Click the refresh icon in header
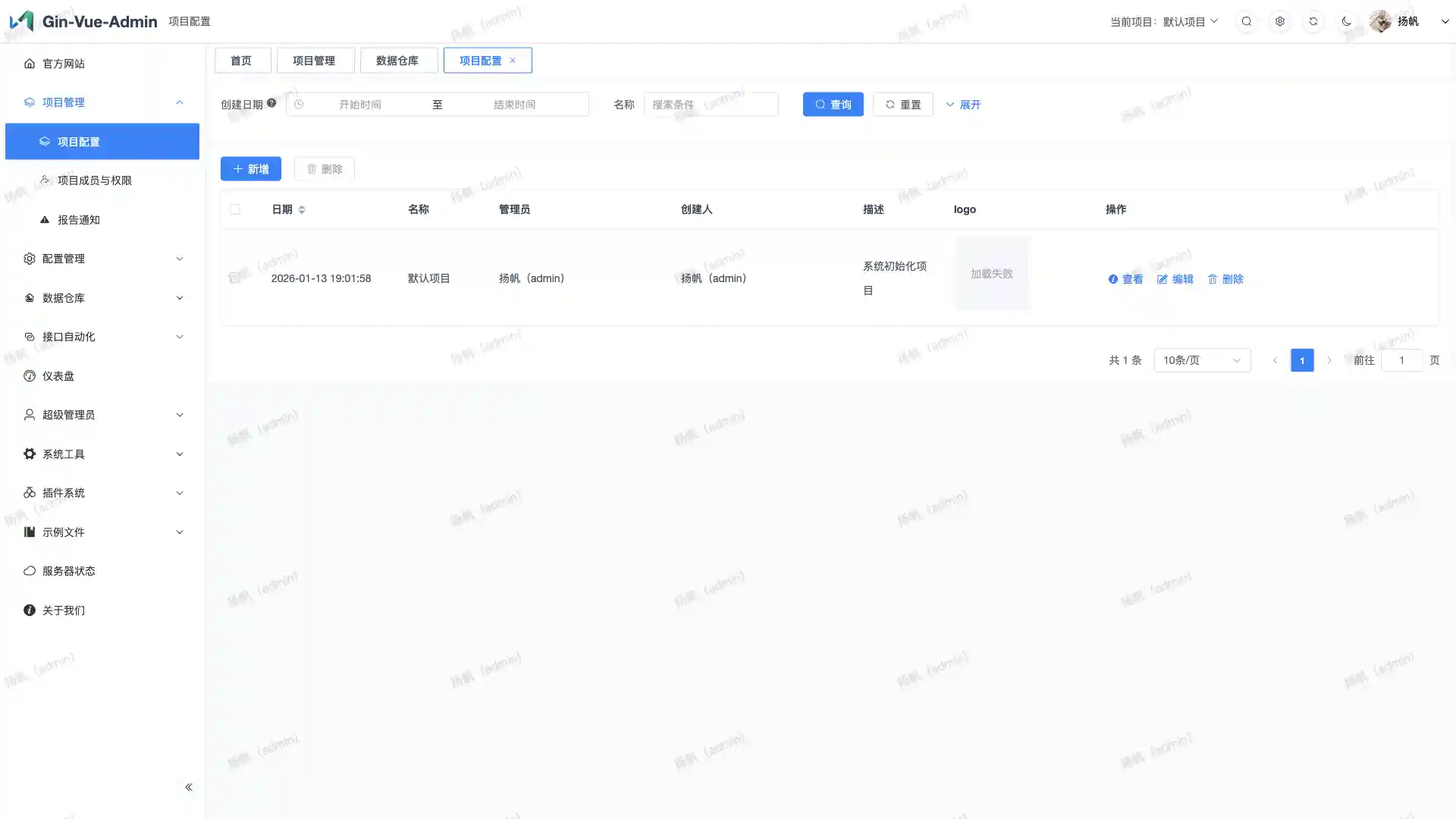 (x=1313, y=21)
